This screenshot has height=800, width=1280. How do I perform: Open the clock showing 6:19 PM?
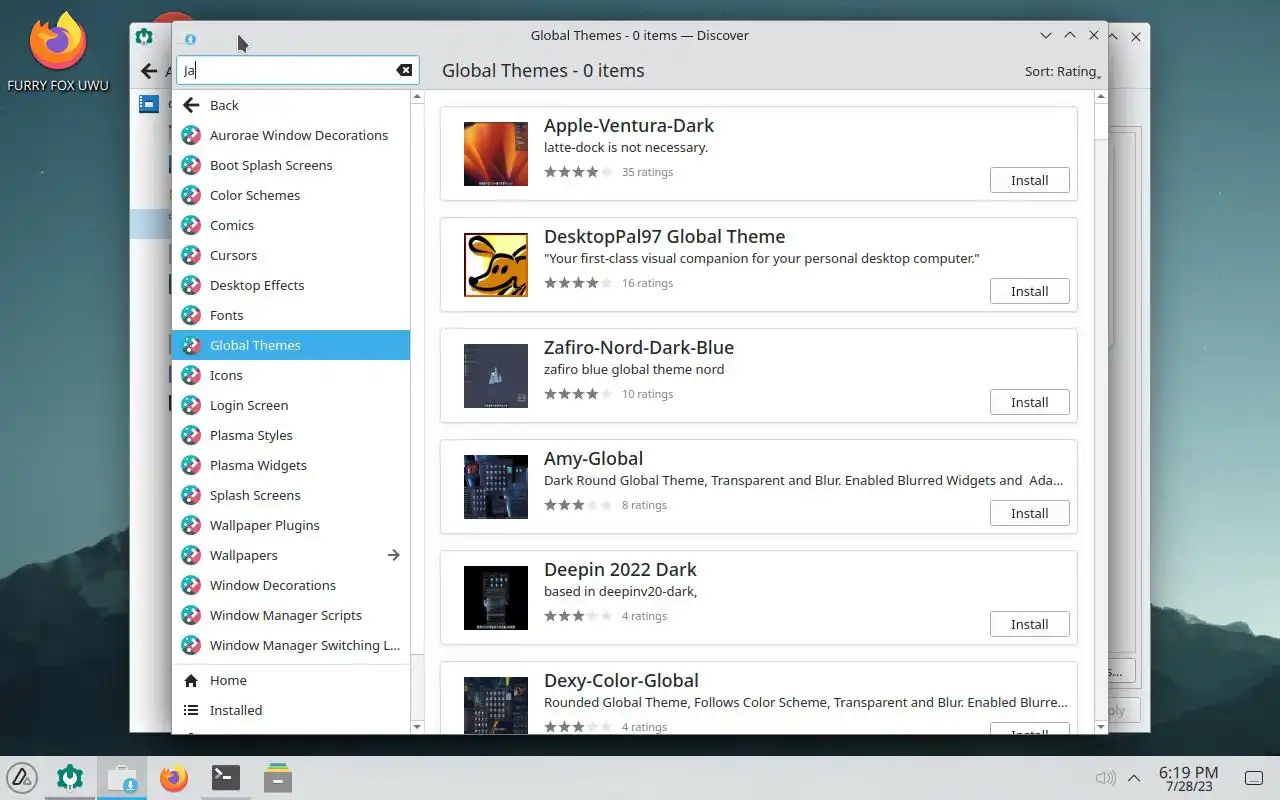point(1188,778)
